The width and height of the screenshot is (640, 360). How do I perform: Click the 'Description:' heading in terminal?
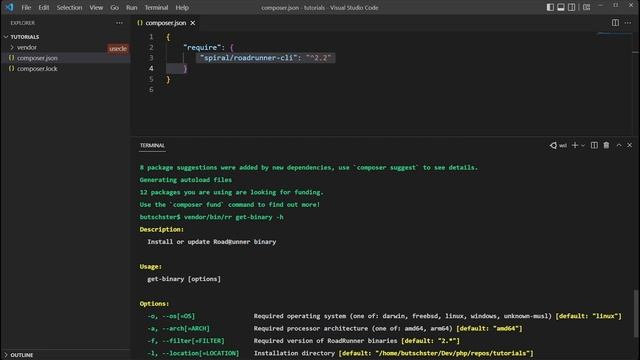[162, 229]
